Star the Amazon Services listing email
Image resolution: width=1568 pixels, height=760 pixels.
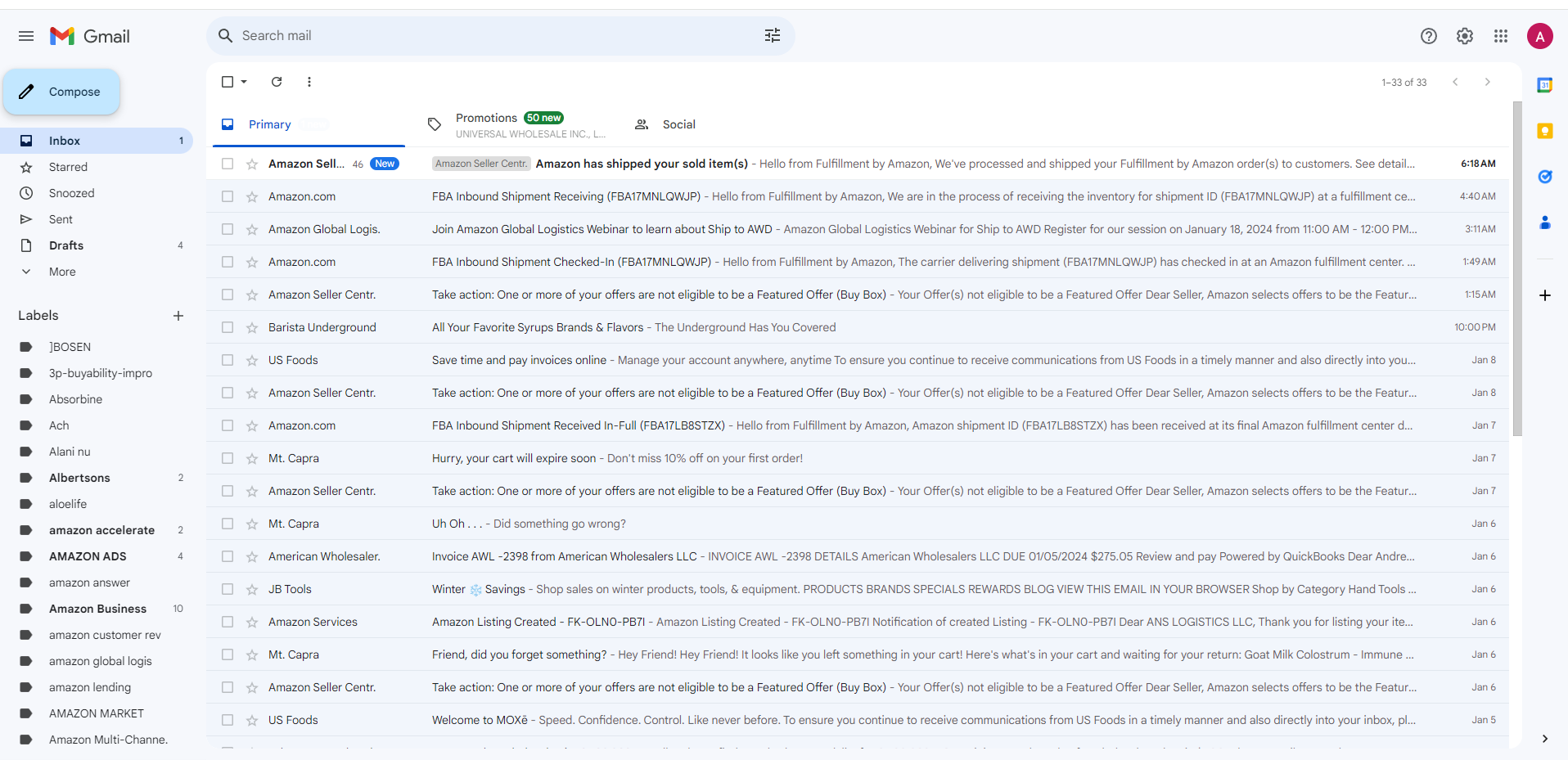click(x=252, y=622)
